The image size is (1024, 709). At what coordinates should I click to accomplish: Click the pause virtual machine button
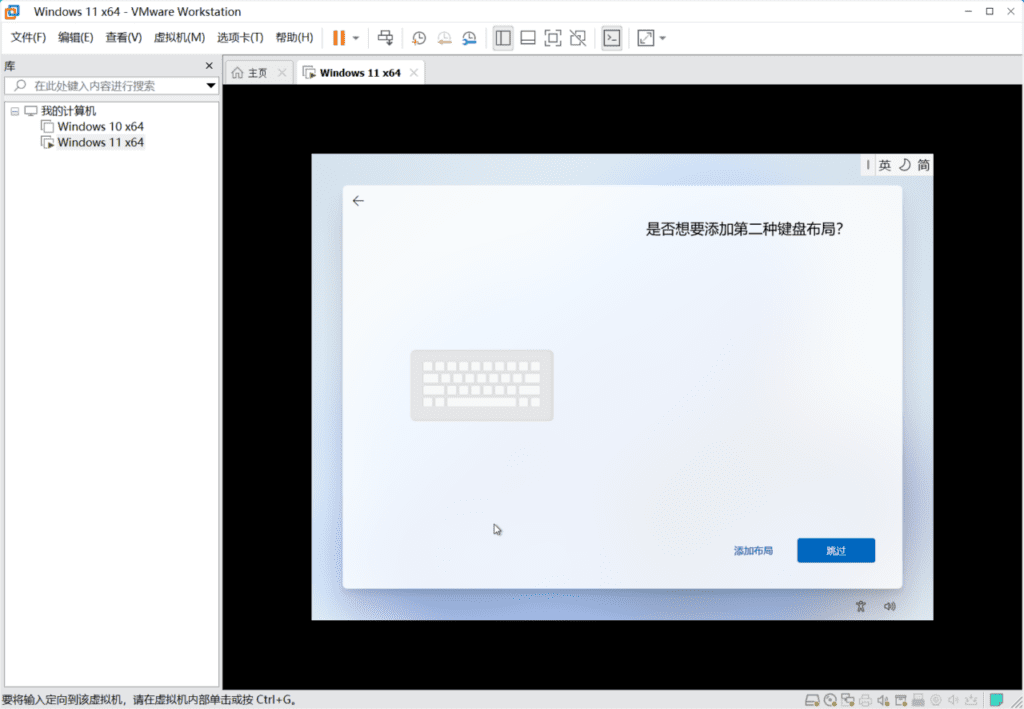pos(339,38)
